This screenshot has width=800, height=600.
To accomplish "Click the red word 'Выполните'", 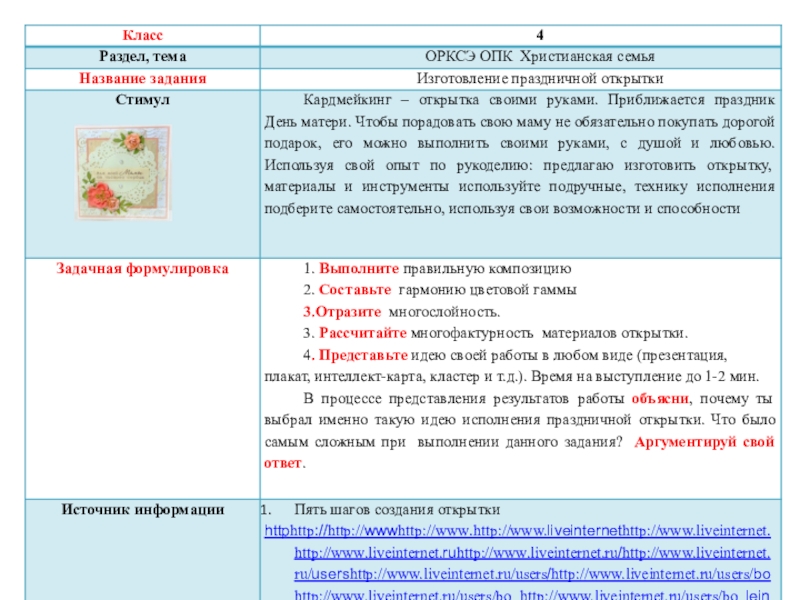I will [x=359, y=269].
